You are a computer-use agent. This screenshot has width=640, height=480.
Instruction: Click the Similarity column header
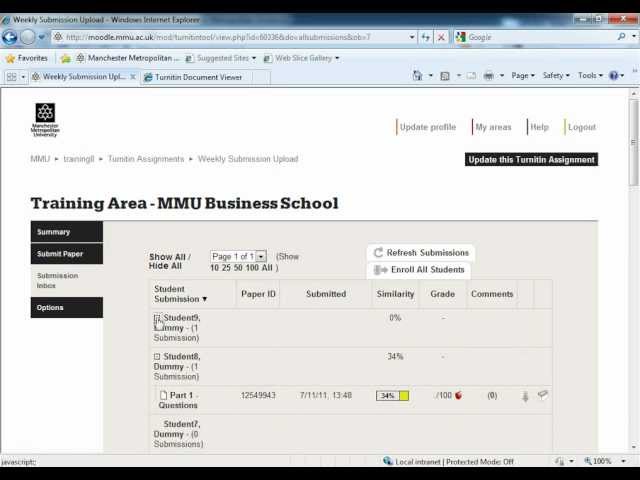click(x=395, y=294)
